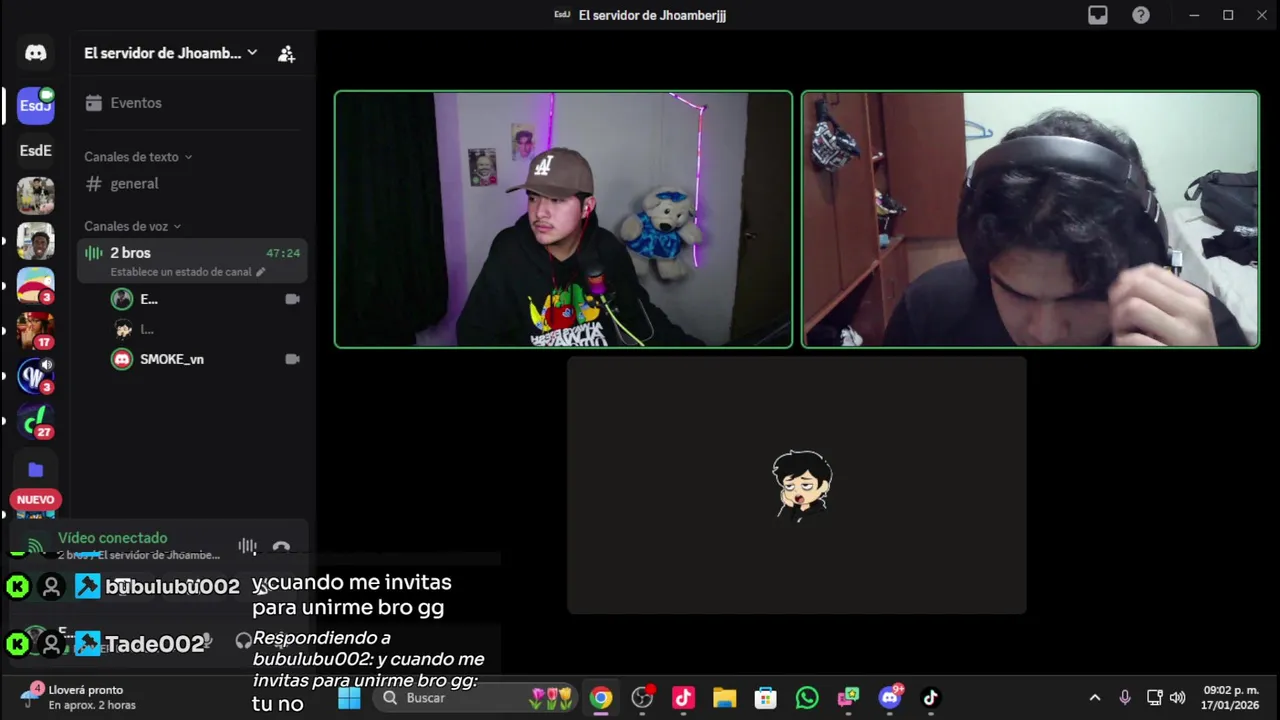This screenshot has width=1280, height=720.
Task: Disconnect call with hang-up icon
Action: click(x=281, y=547)
